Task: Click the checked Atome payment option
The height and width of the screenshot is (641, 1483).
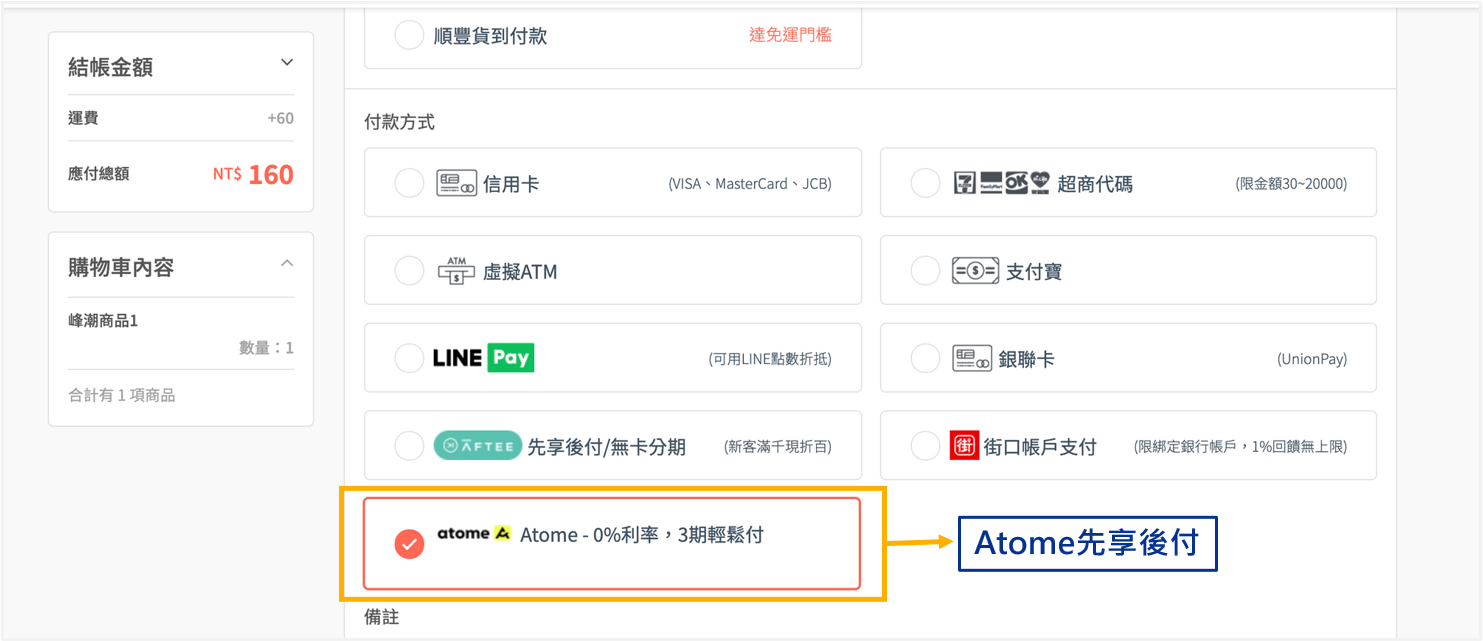Action: tap(611, 544)
